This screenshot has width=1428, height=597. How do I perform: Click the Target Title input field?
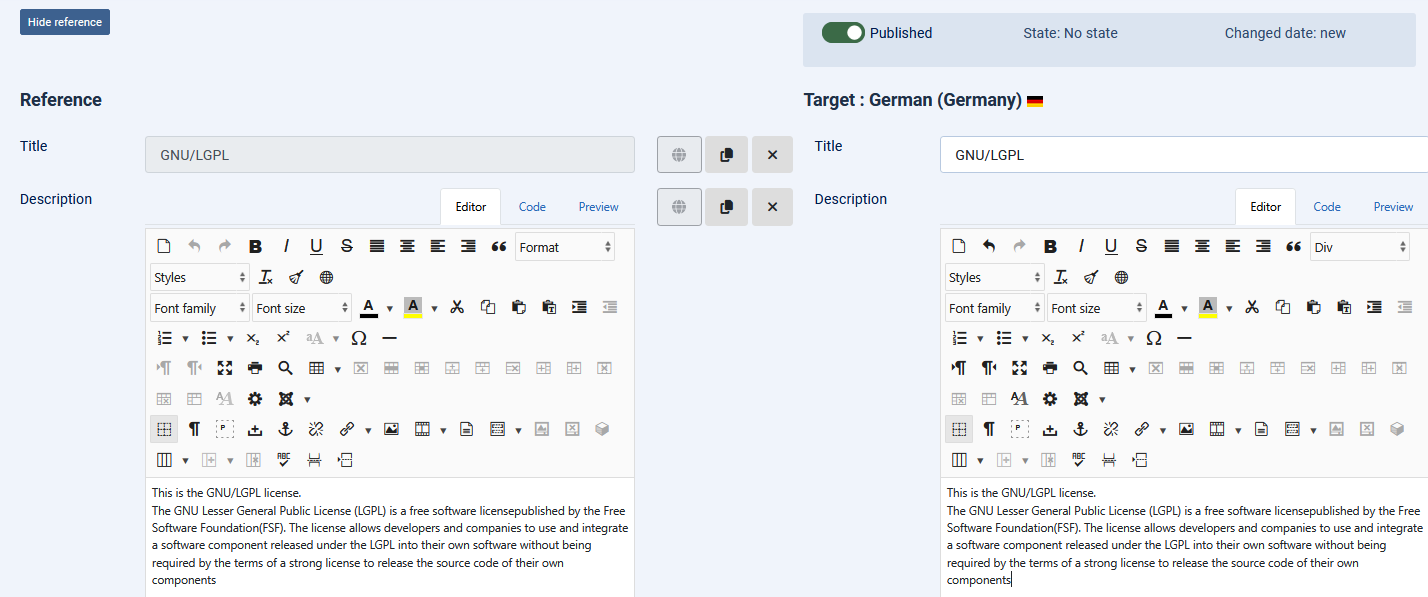click(1180, 155)
